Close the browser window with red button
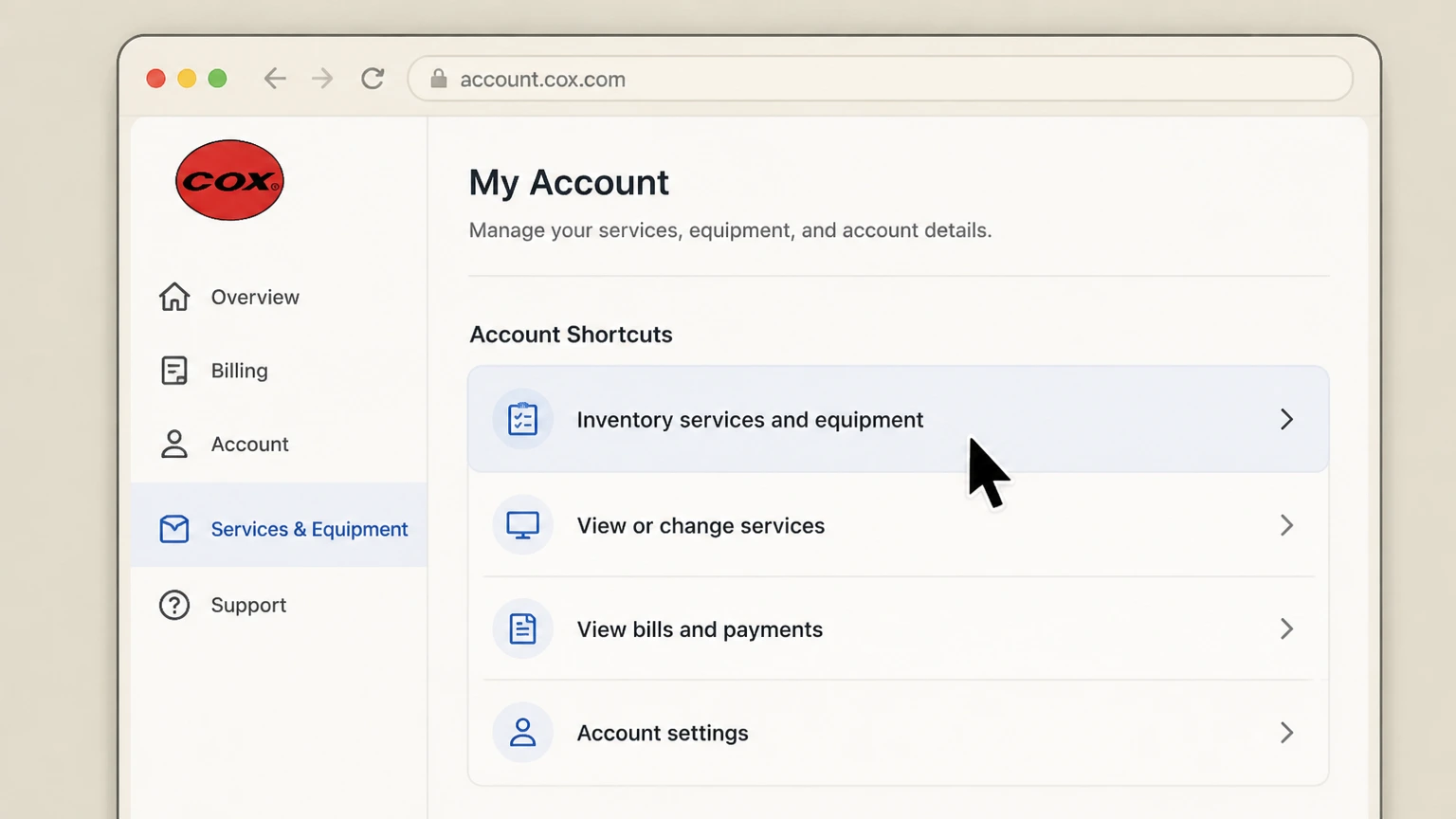 coord(156,79)
